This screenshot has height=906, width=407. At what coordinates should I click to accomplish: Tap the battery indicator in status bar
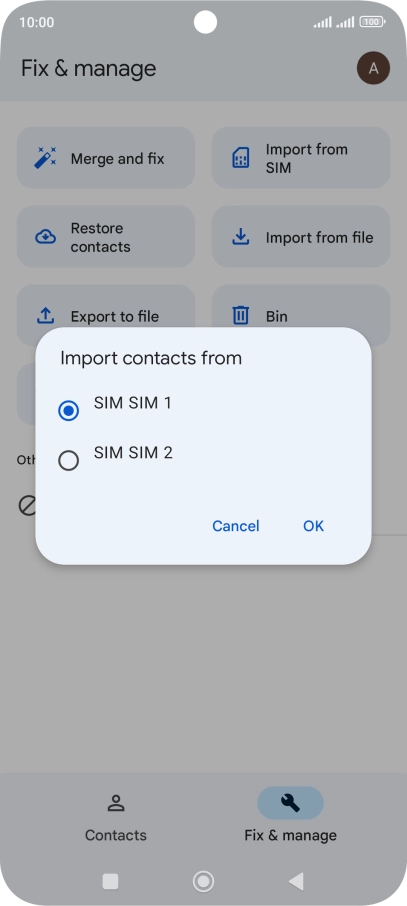pyautogui.click(x=372, y=22)
